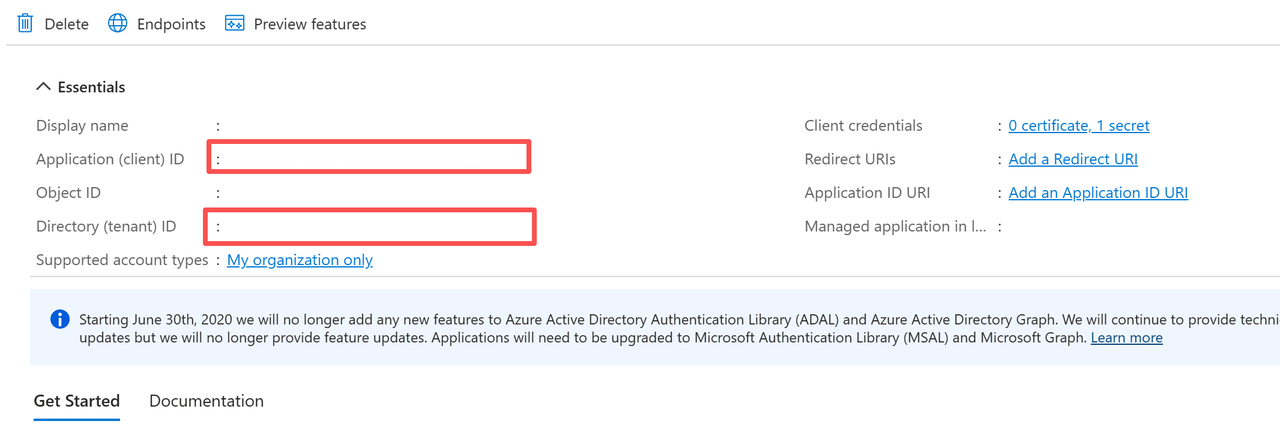The height and width of the screenshot is (439, 1280).
Task: Click the 'Display name' label
Action: 82,126
